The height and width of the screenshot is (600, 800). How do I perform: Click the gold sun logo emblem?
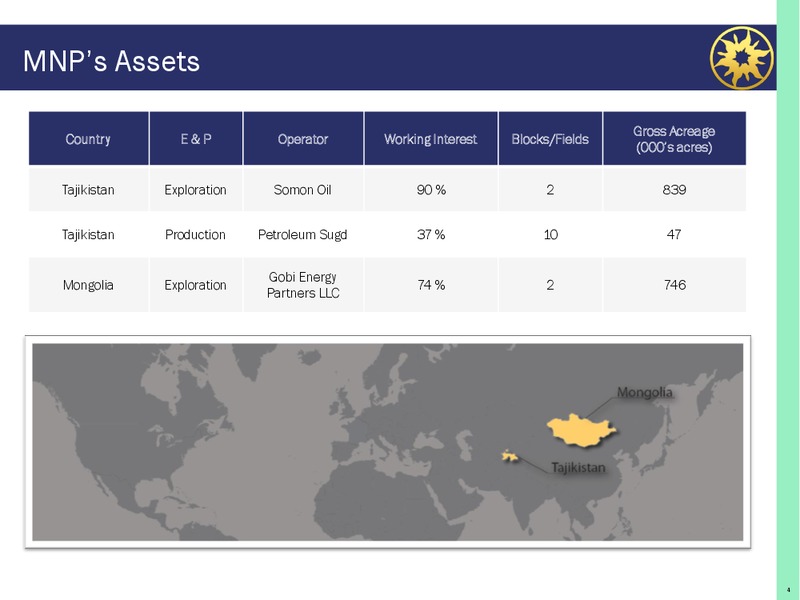click(742, 58)
